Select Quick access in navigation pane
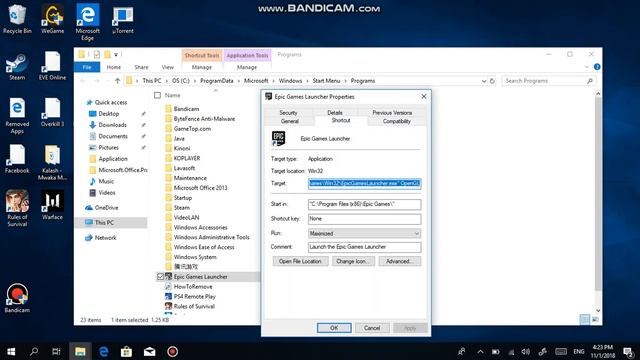640x360 pixels. tap(111, 102)
